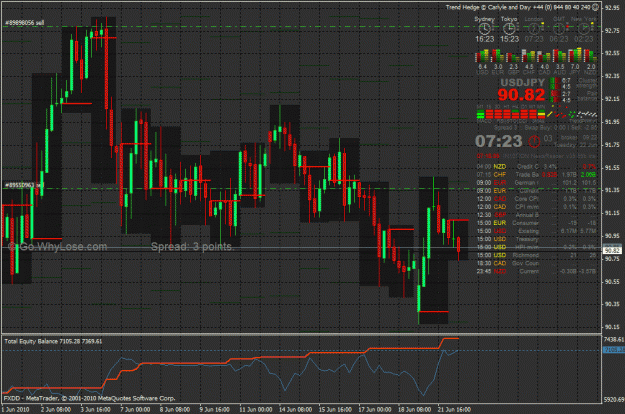The image size is (625, 414).
Task: Select the 12:00 CAD CPI m/m news row
Action: tap(537, 207)
